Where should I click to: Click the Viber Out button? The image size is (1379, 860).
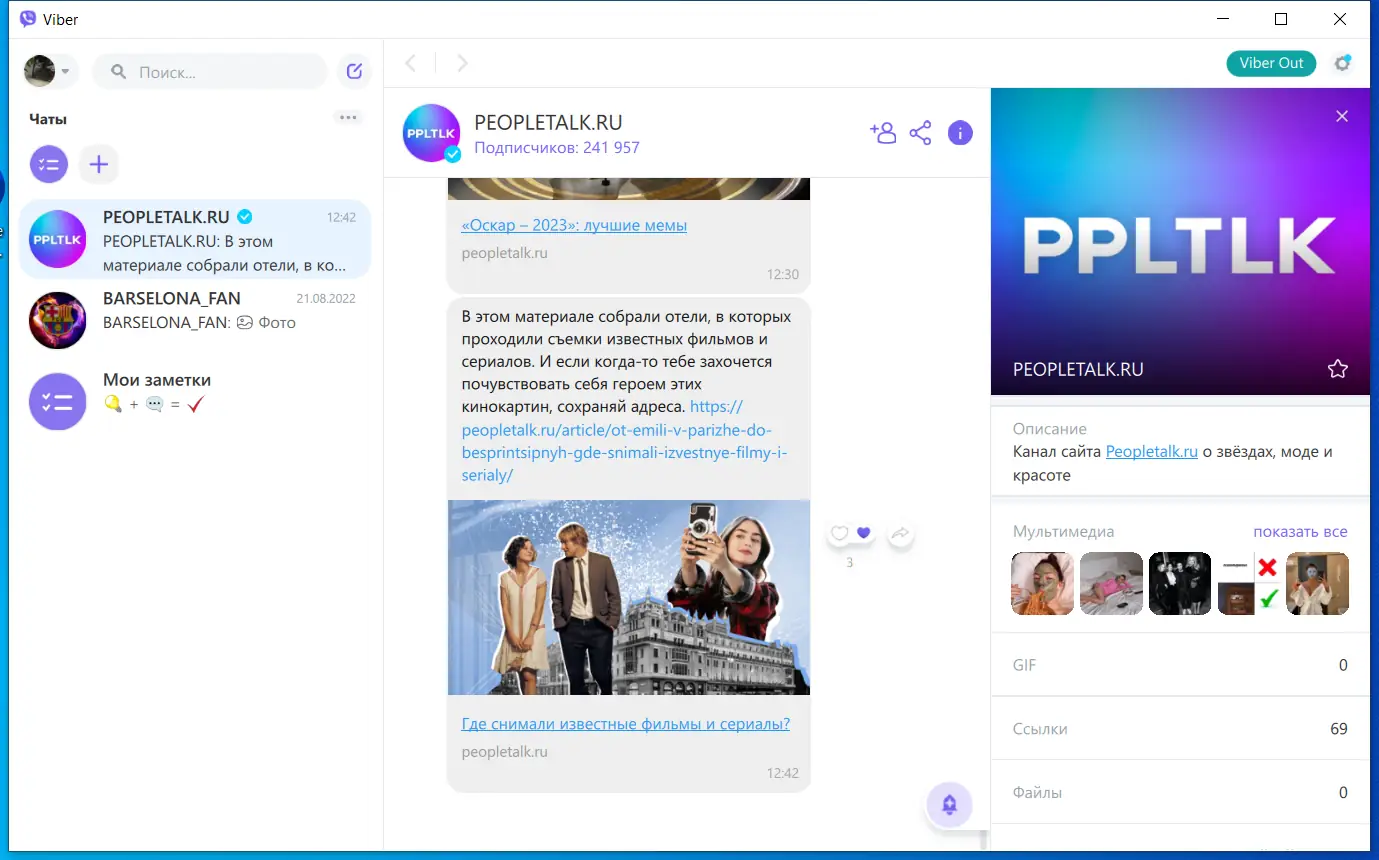click(x=1271, y=63)
